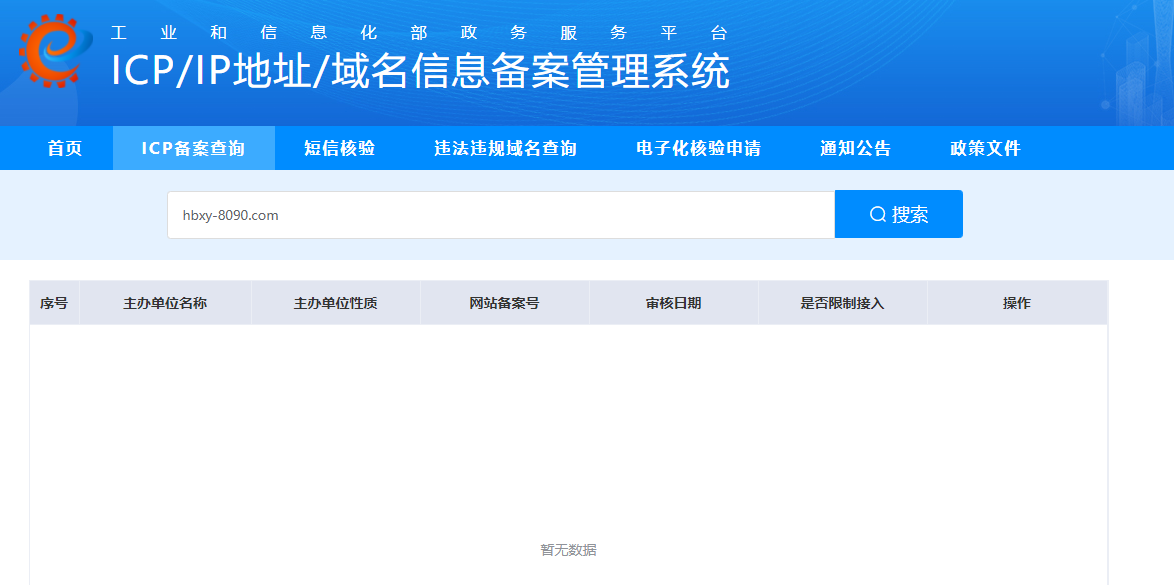This screenshot has width=1174, height=585.
Task: Click the 主办单位性质 column header
Action: tap(335, 303)
